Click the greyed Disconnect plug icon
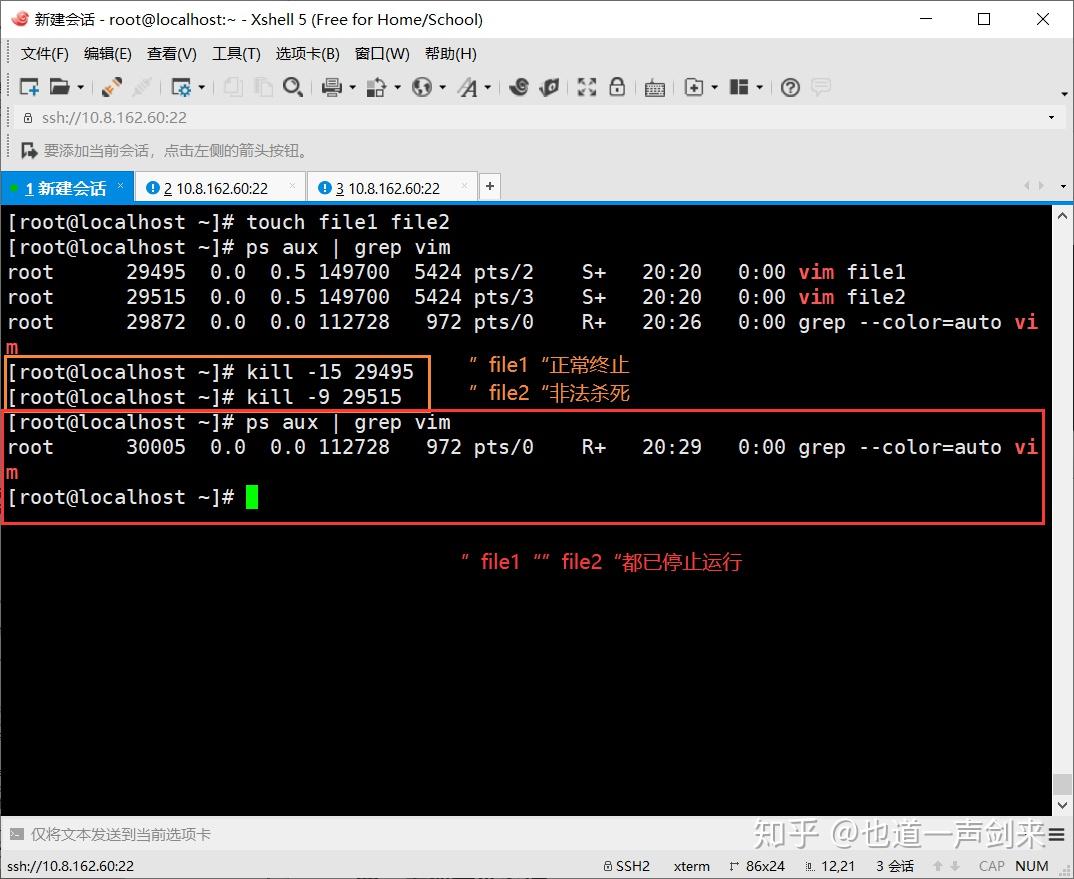 [x=142, y=87]
